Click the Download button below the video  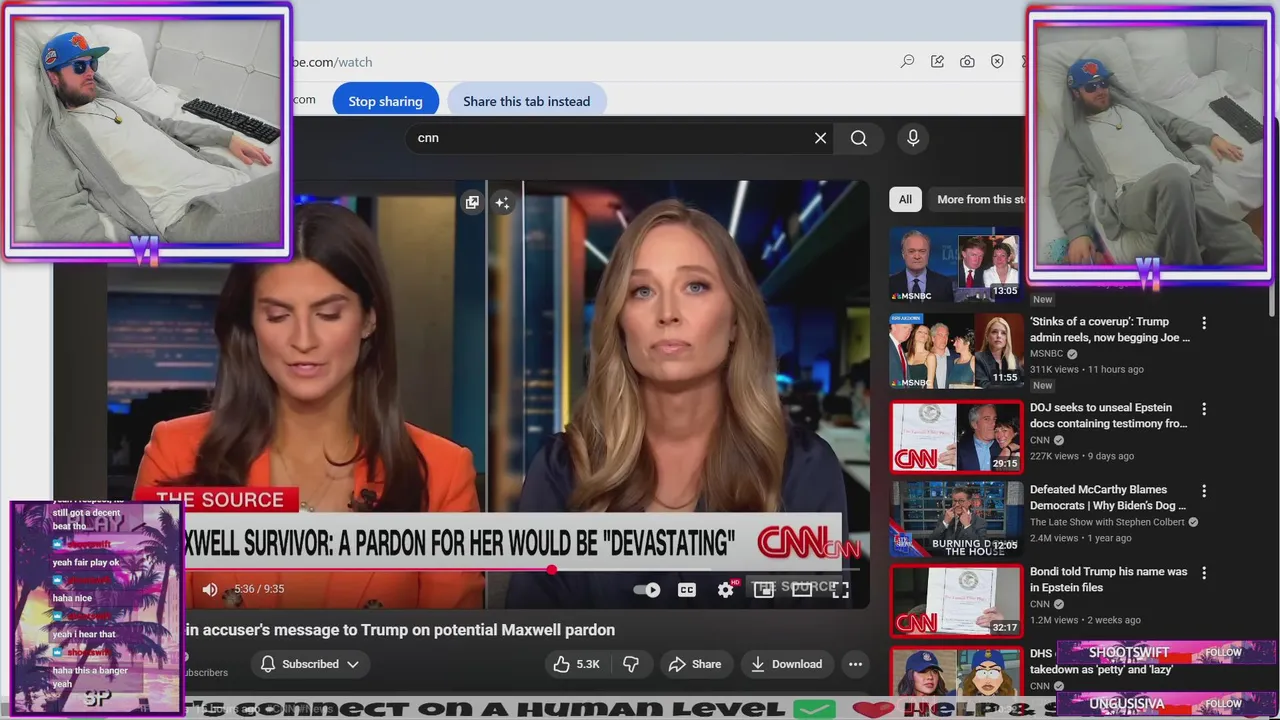(x=786, y=664)
